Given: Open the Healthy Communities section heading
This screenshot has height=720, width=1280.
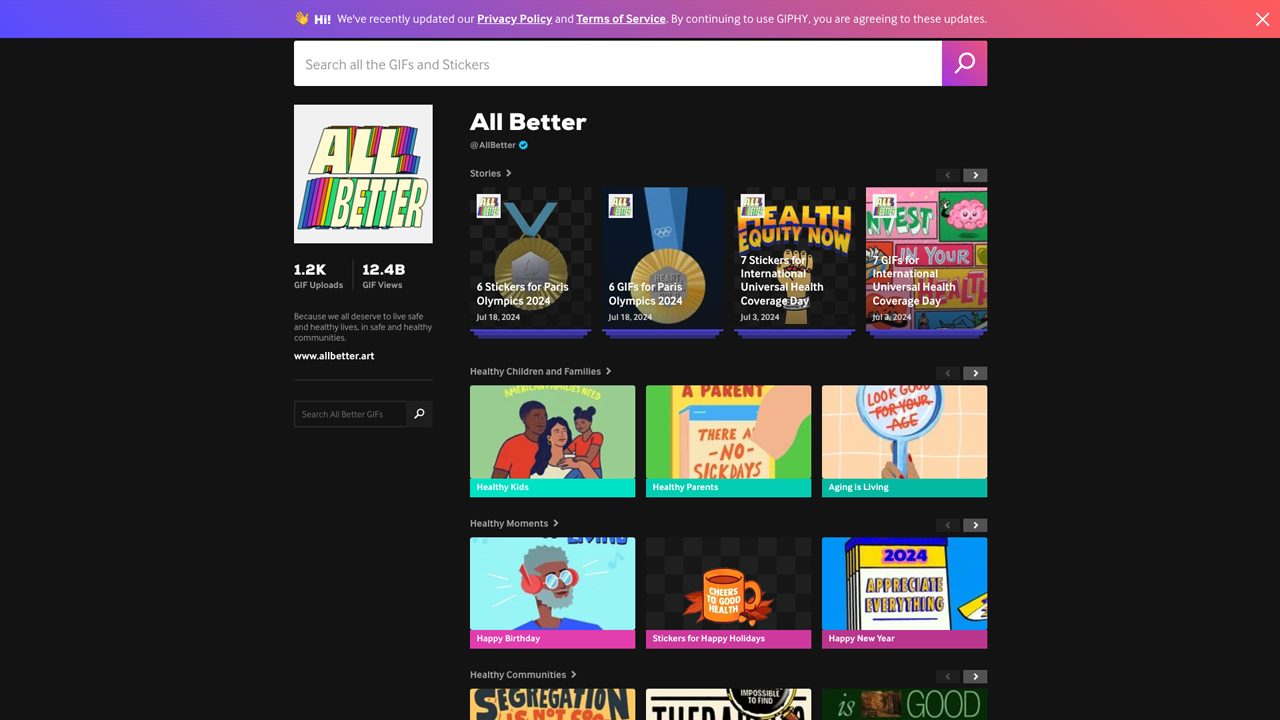Looking at the screenshot, I should [524, 675].
